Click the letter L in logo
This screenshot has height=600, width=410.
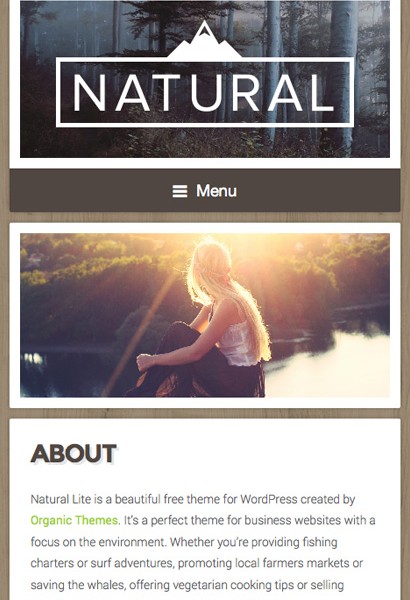pyautogui.click(x=321, y=92)
